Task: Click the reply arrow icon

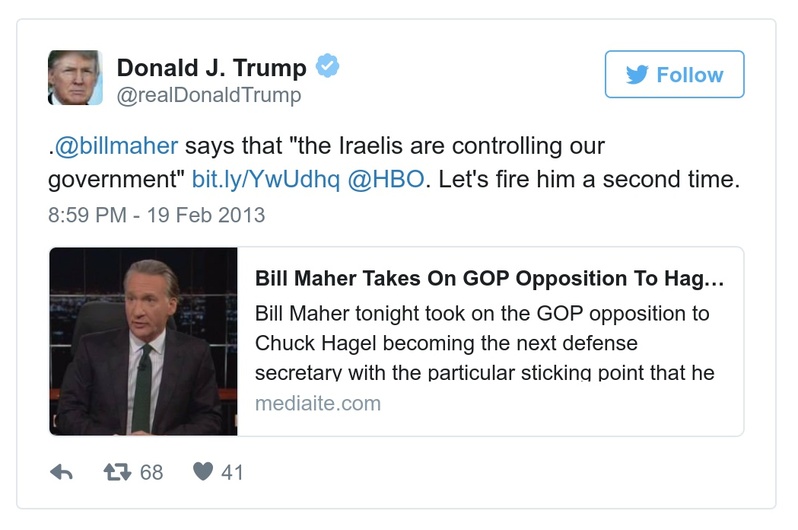Action: pyautogui.click(x=61, y=471)
